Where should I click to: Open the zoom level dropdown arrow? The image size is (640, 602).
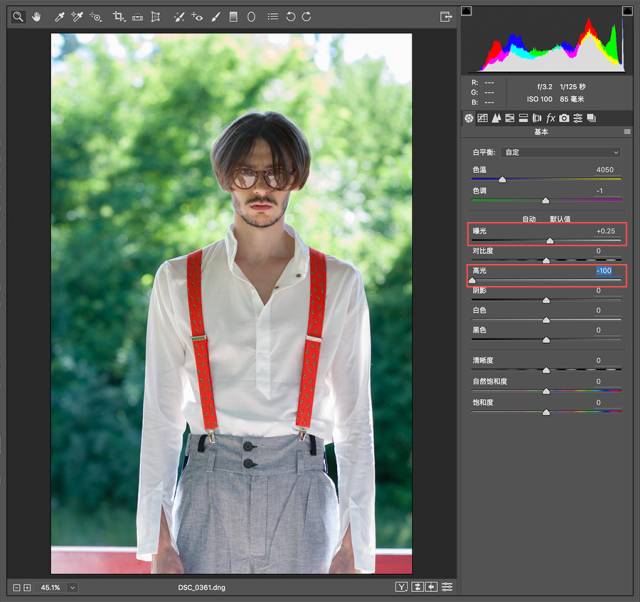[72, 588]
